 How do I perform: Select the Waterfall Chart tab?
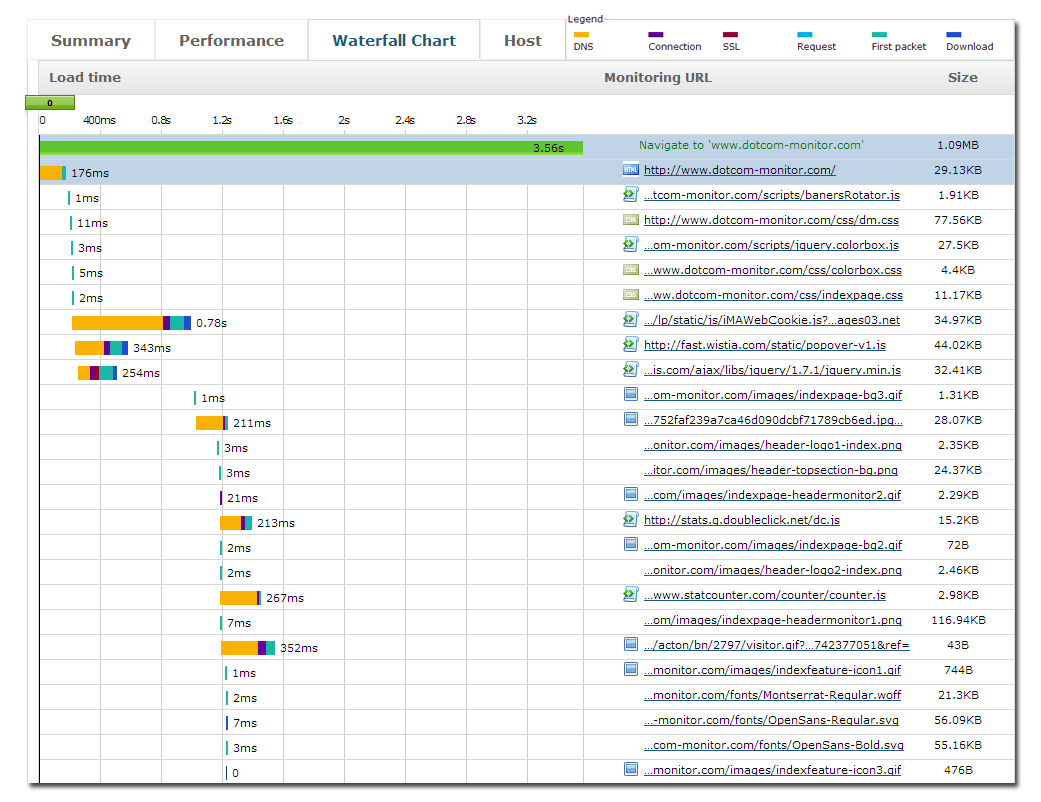click(394, 40)
